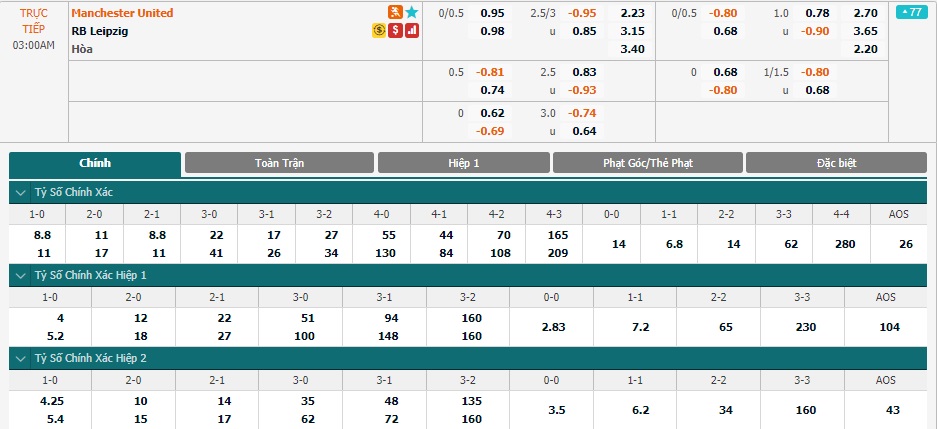Select the Chính tab
The image size is (937, 429).
pyautogui.click(x=95, y=164)
